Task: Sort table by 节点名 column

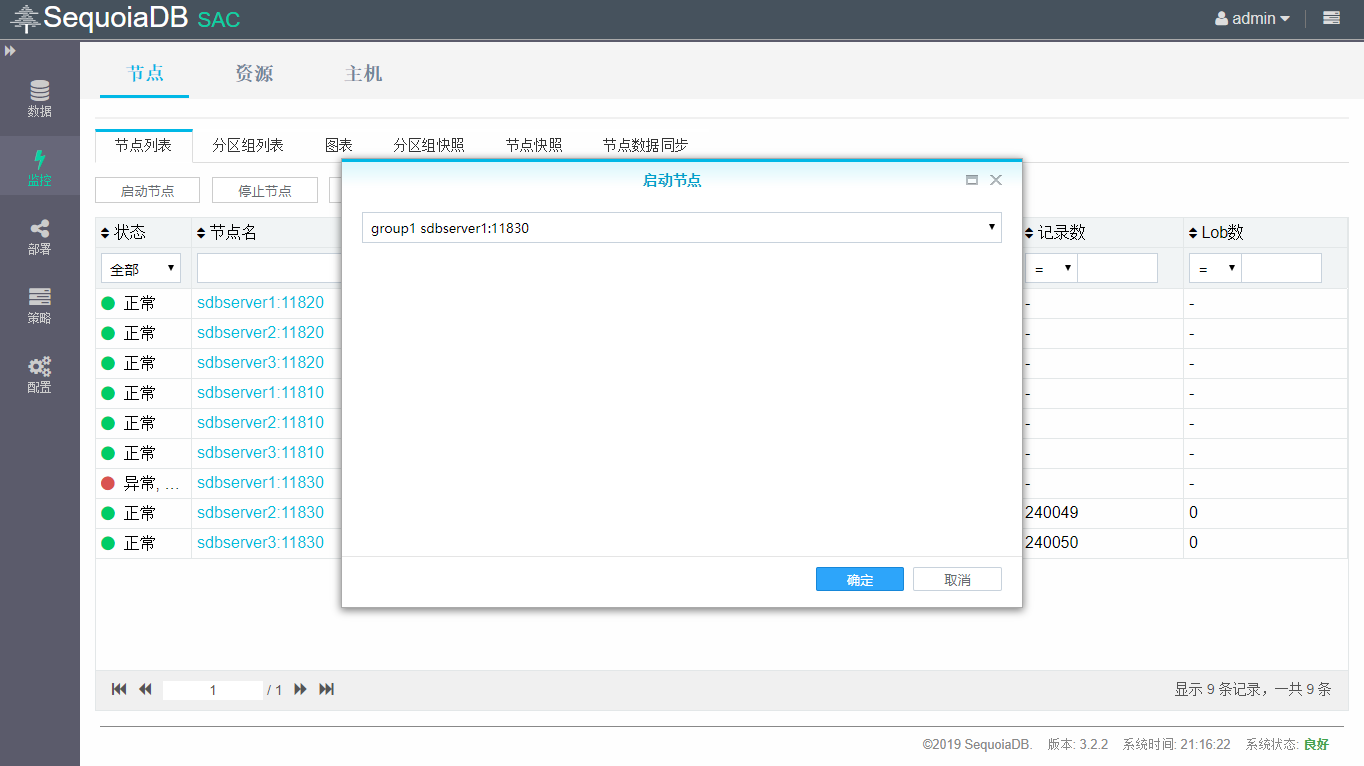Action: point(227,232)
